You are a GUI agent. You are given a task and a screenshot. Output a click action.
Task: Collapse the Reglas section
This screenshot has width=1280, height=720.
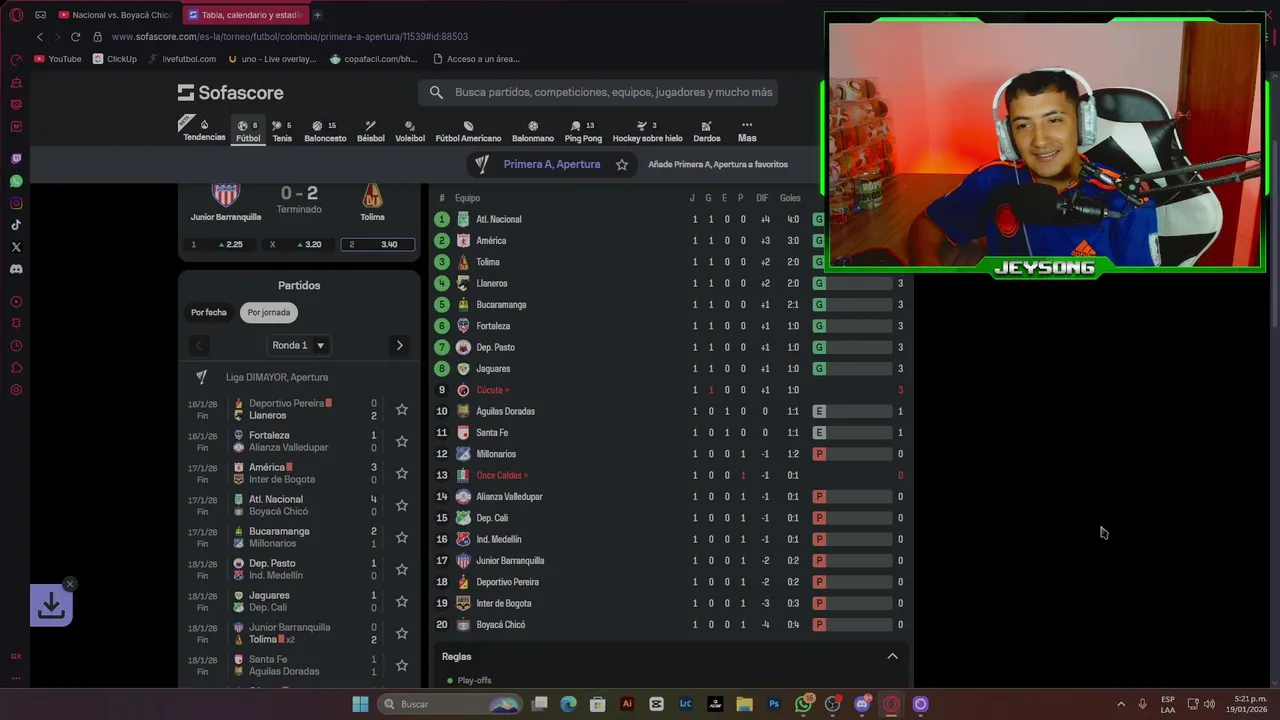892,656
